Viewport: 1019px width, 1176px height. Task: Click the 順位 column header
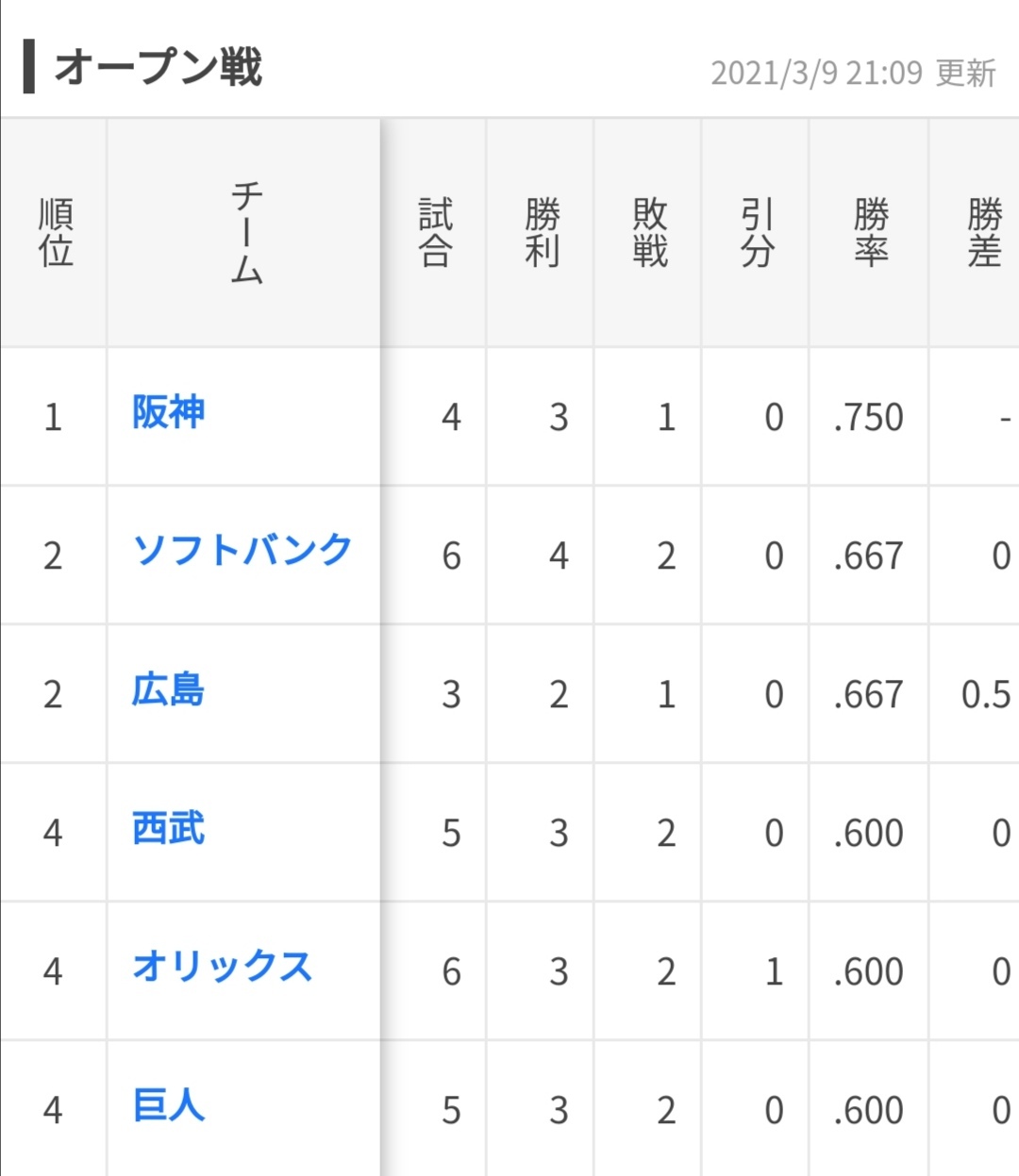click(56, 232)
